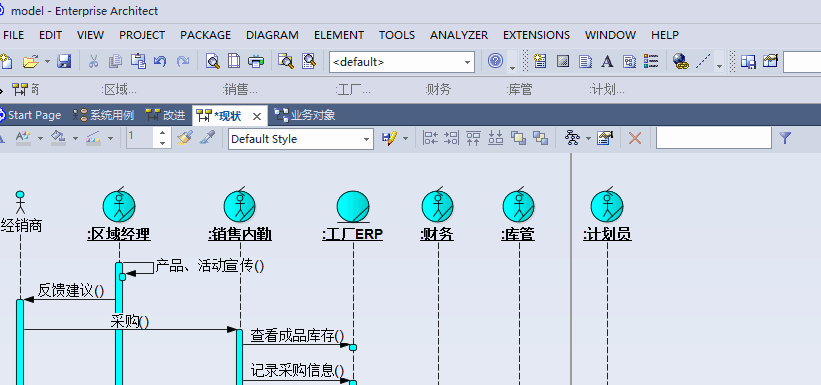Paste from clipboard icon
821x385 pixels.
138,62
